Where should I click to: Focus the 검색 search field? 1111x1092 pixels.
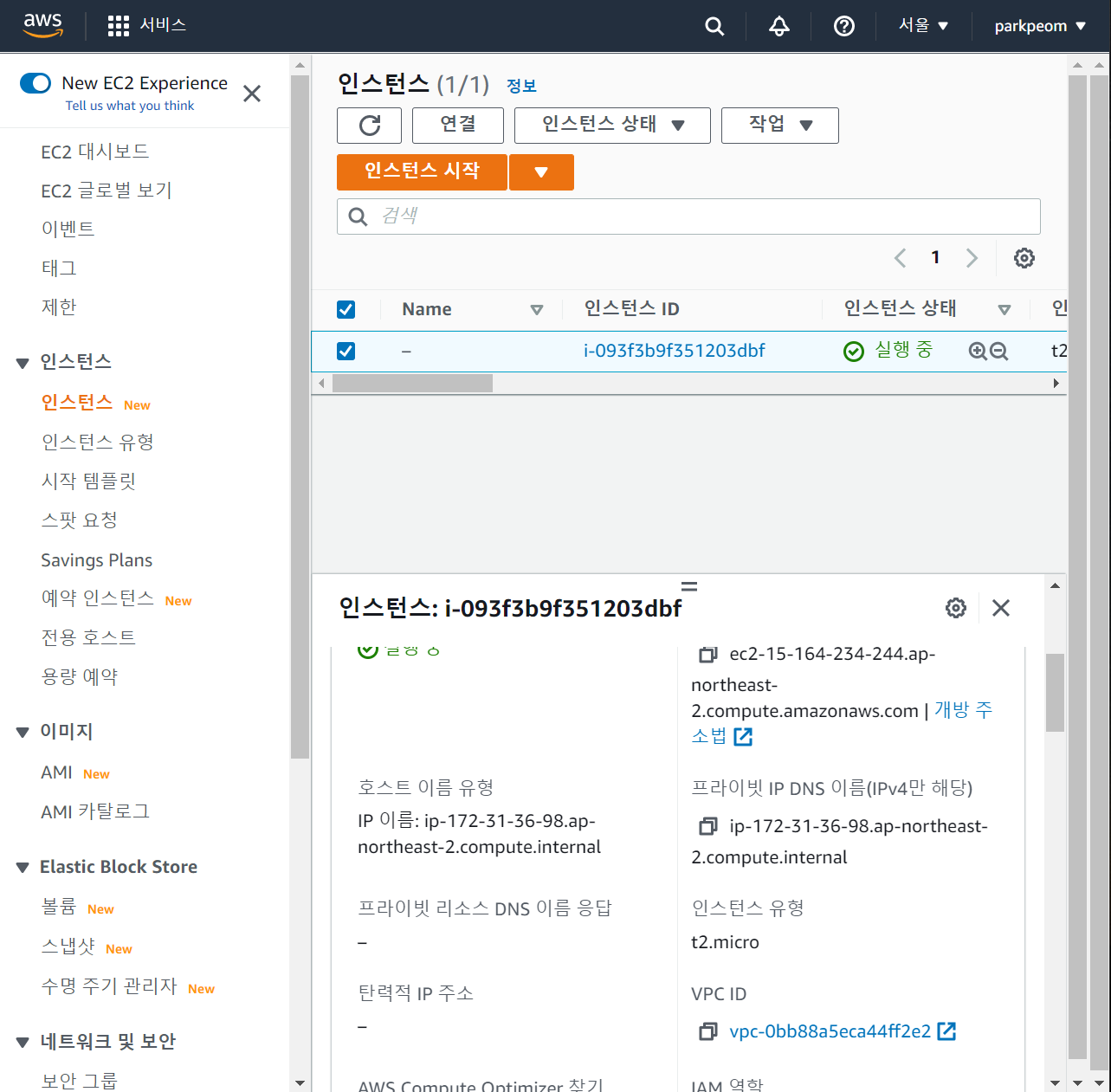point(688,216)
